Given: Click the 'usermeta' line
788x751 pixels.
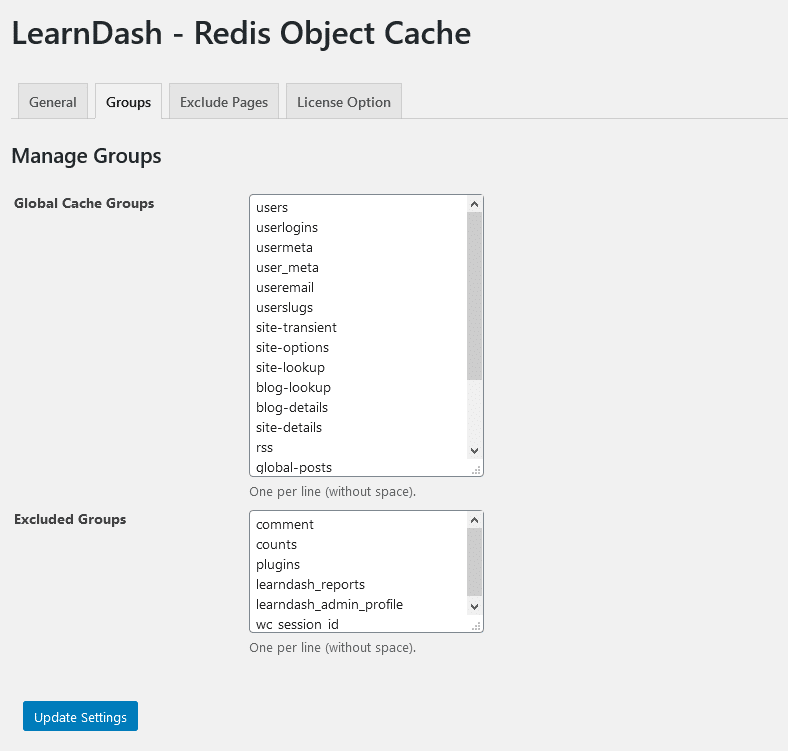Looking at the screenshot, I should point(284,247).
